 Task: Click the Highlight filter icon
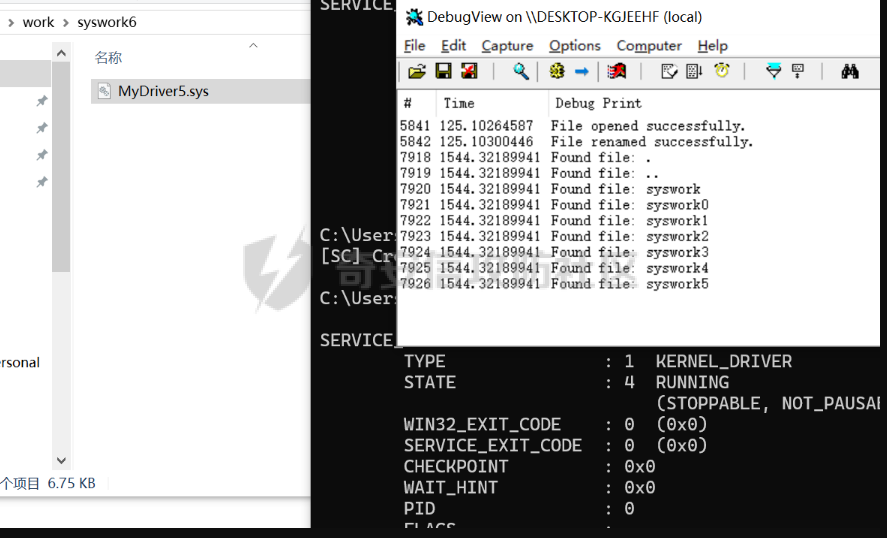click(797, 71)
